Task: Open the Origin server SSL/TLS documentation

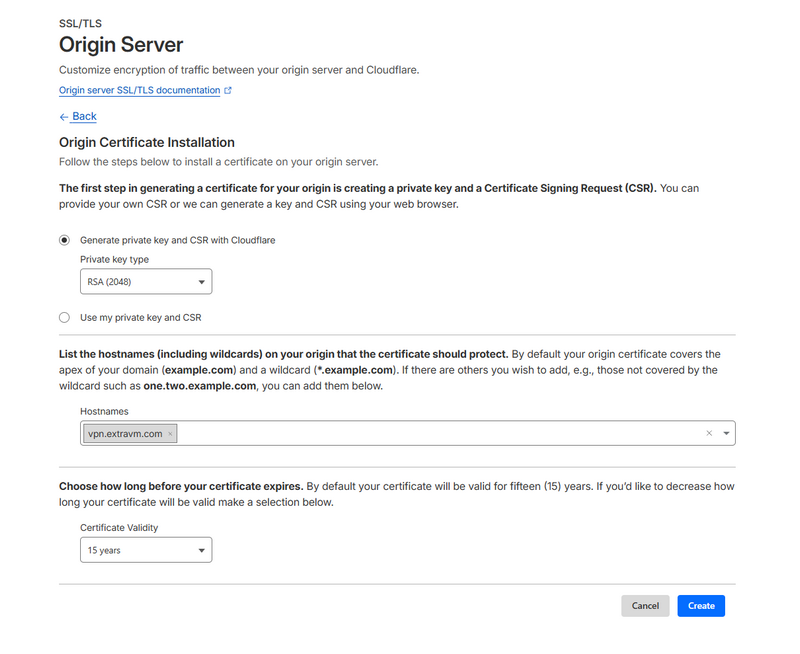Action: pyautogui.click(x=136, y=90)
